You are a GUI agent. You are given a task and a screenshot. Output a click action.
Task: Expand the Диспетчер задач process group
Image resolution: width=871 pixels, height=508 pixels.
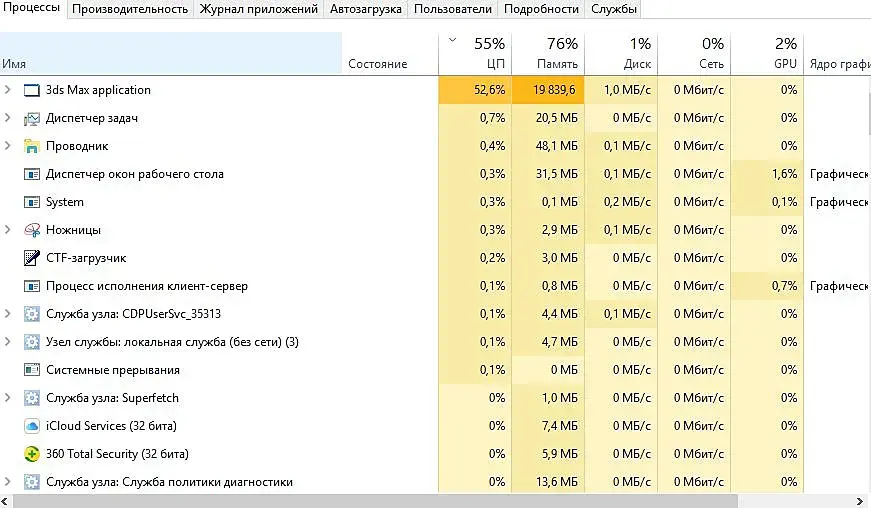[7, 118]
